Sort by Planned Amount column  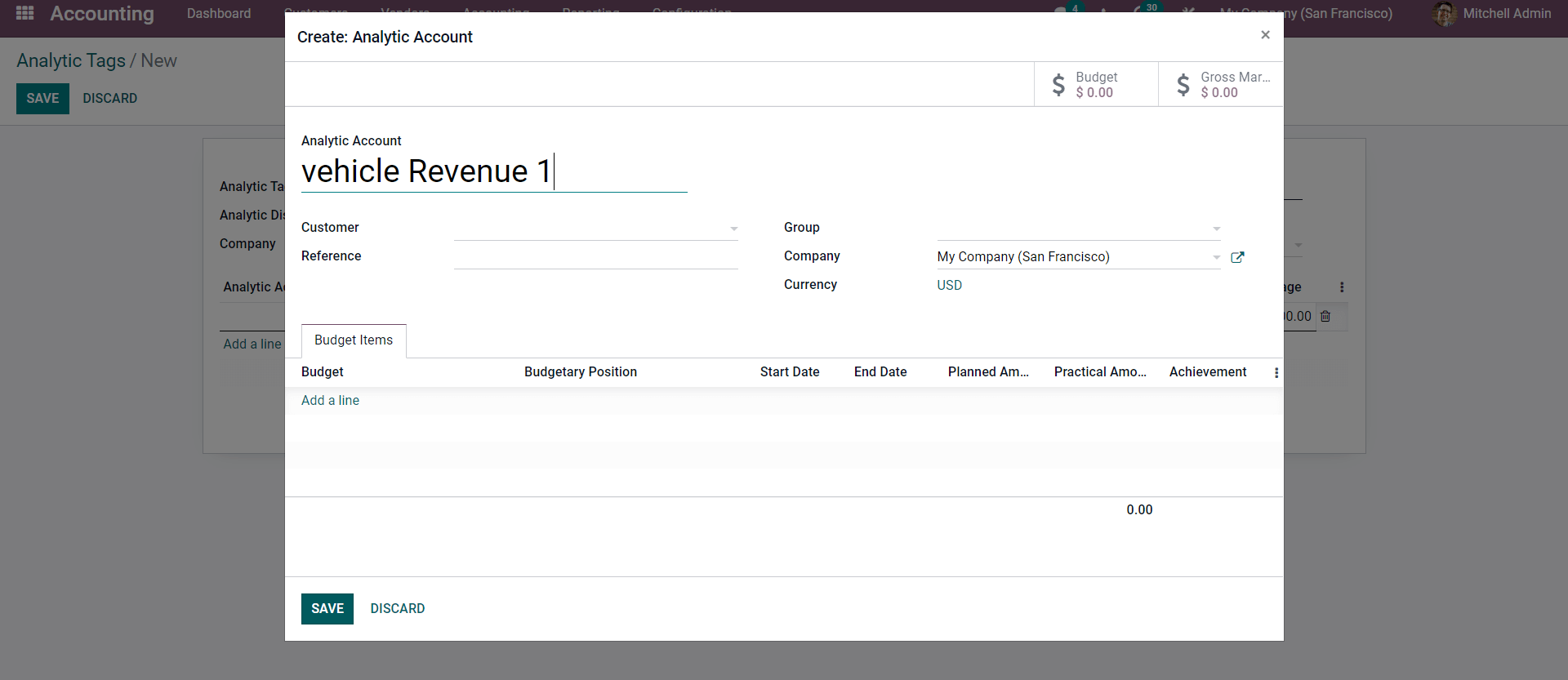988,372
